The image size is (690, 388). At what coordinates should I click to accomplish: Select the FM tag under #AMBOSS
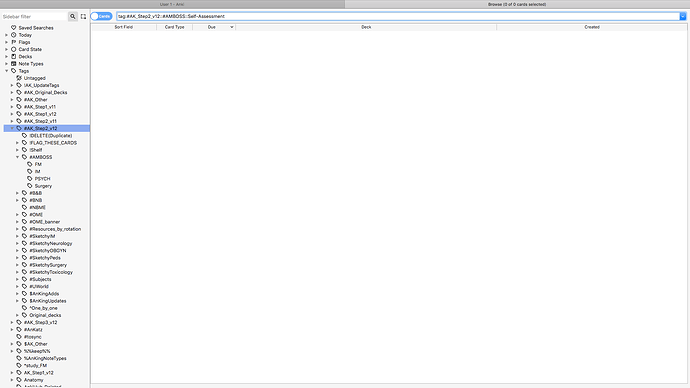click(38, 165)
